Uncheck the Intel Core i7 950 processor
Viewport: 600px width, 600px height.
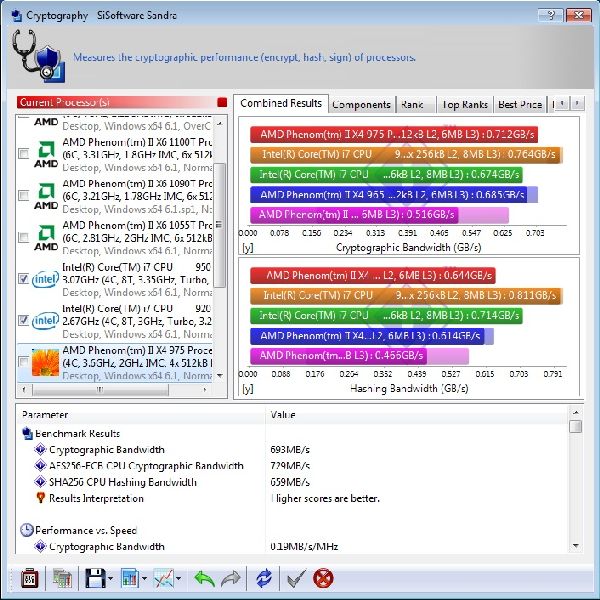[x=23, y=279]
